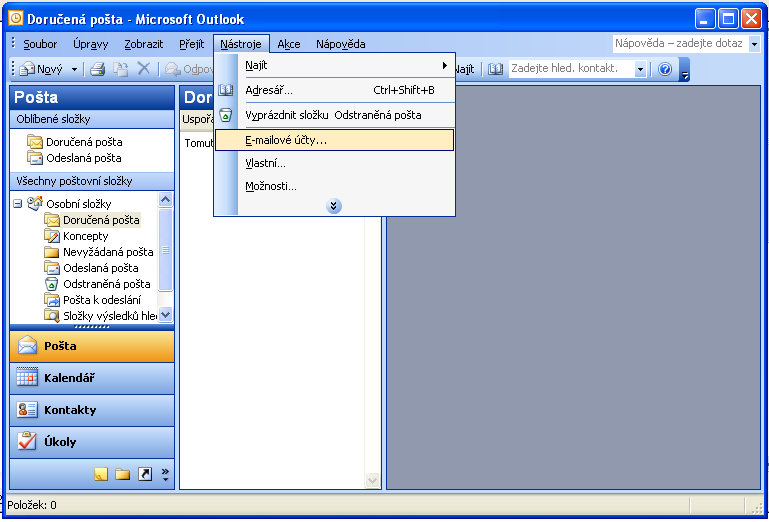Switch to the Kalendář navigation button
Image resolution: width=769 pixels, height=522 pixels.
click(x=92, y=378)
